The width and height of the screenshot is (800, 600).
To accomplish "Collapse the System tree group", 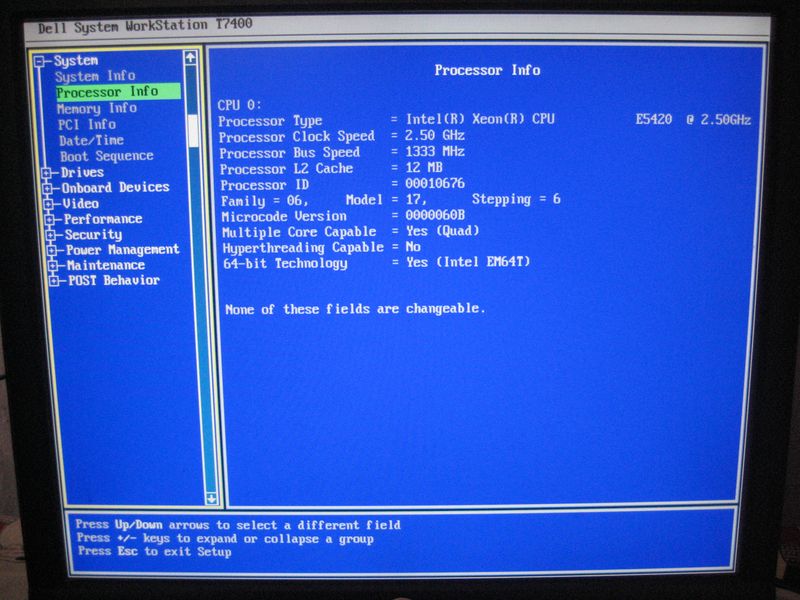I will tap(39, 62).
